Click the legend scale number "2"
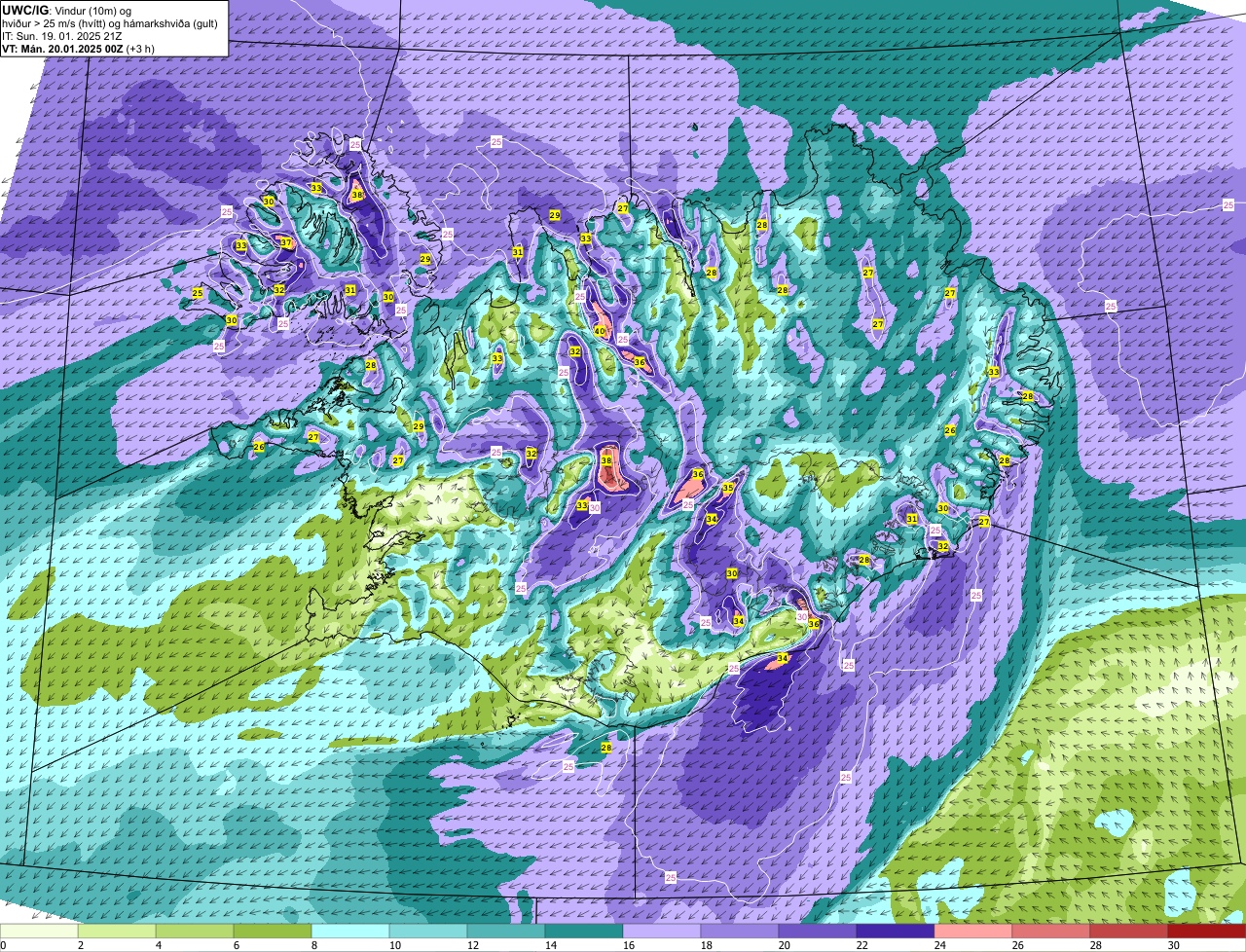 pyautogui.click(x=80, y=945)
